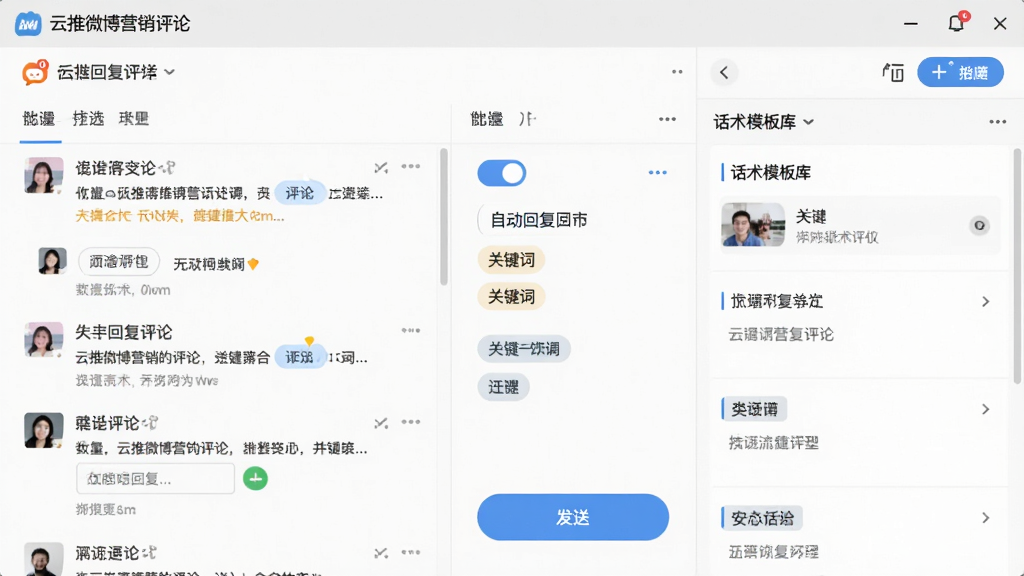Open the 话术模板库 dropdown
Viewport: 1024px width, 576px height.
(808, 122)
